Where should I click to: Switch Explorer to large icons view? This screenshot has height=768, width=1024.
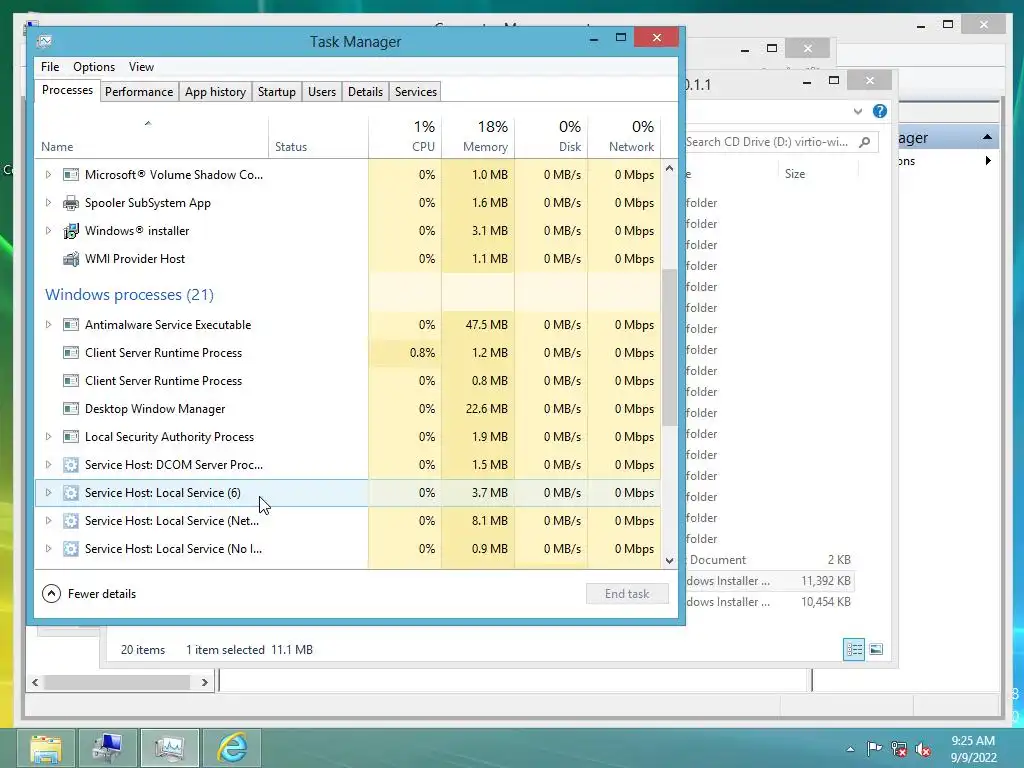[876, 649]
